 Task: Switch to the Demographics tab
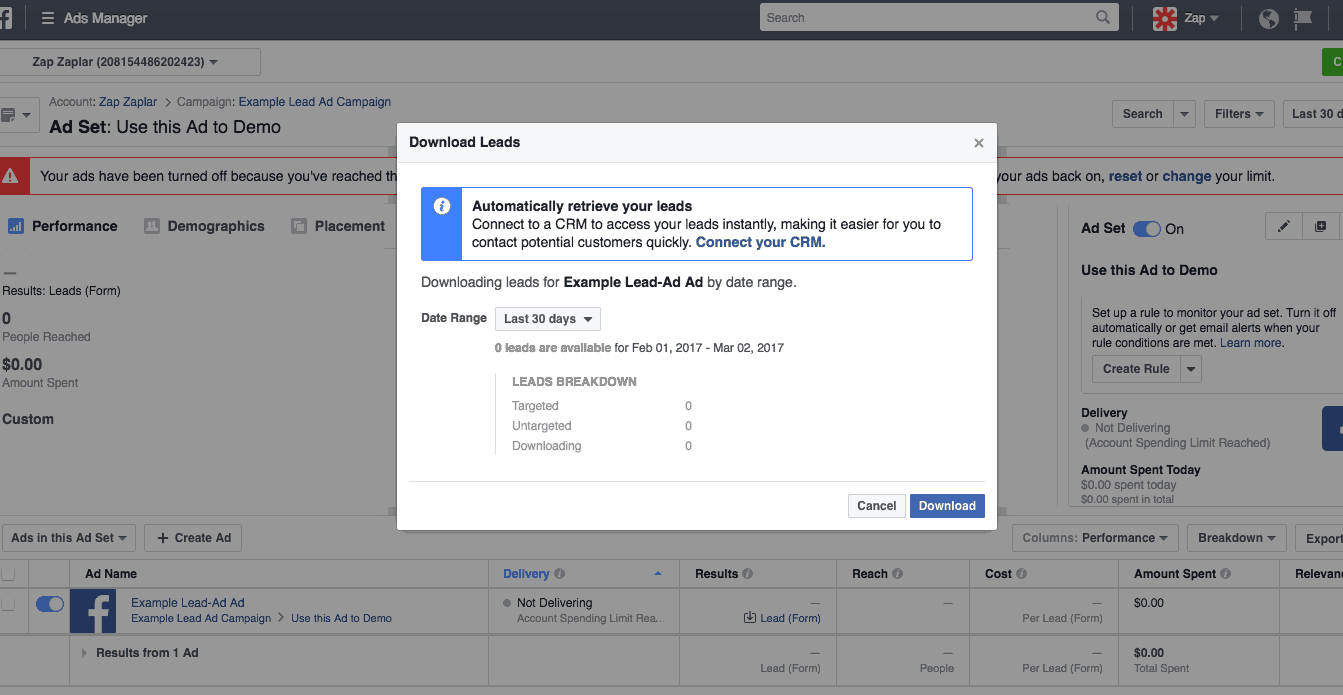[x=204, y=226]
